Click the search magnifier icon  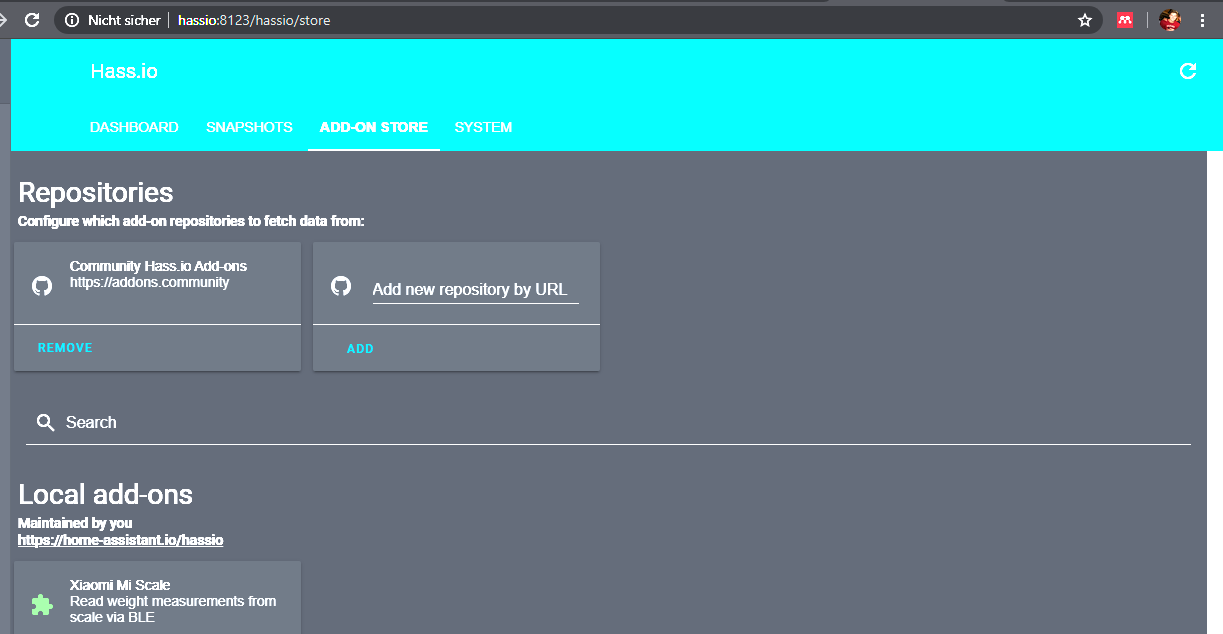point(45,423)
